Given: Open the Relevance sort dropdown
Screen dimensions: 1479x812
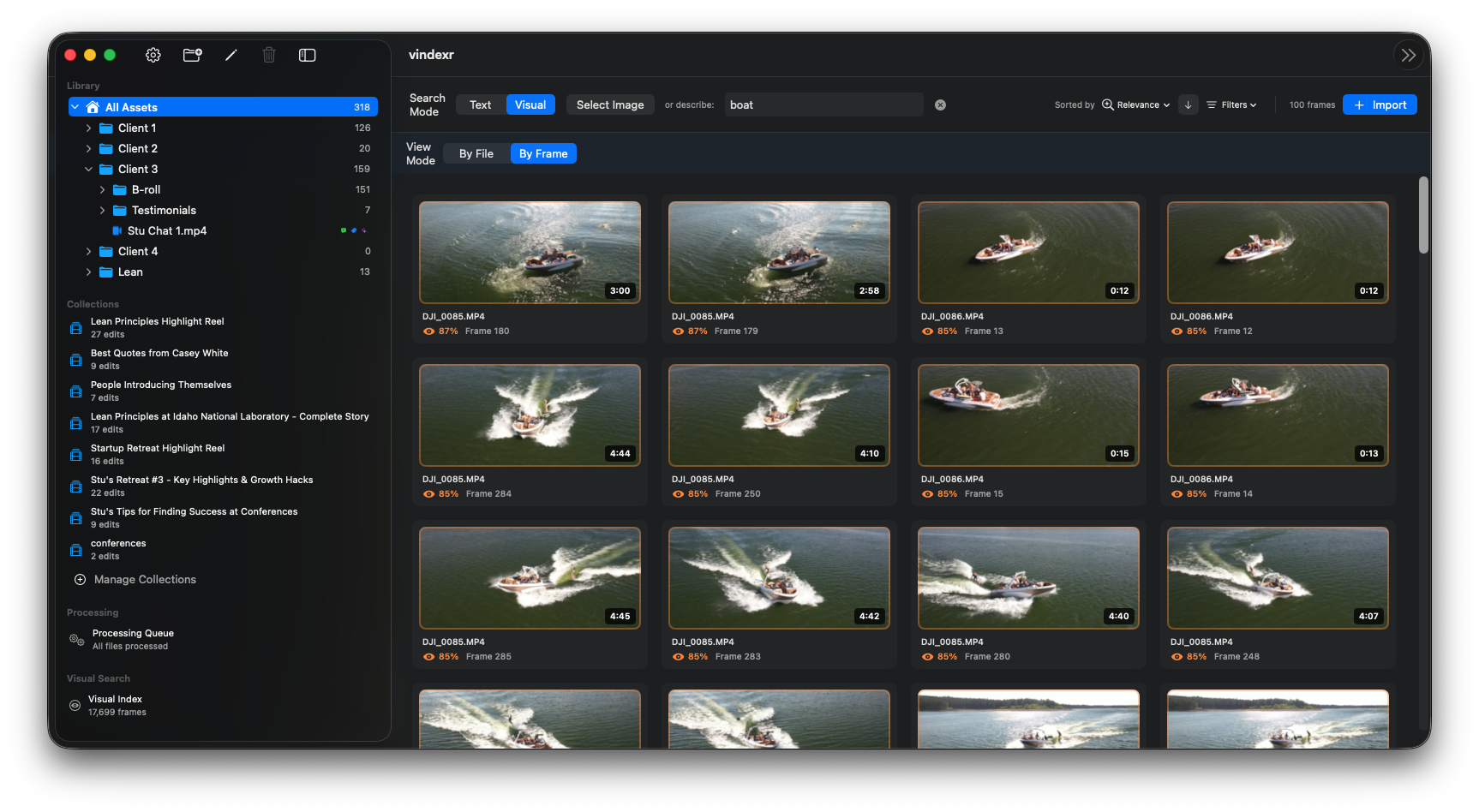Looking at the screenshot, I should click(x=1135, y=104).
